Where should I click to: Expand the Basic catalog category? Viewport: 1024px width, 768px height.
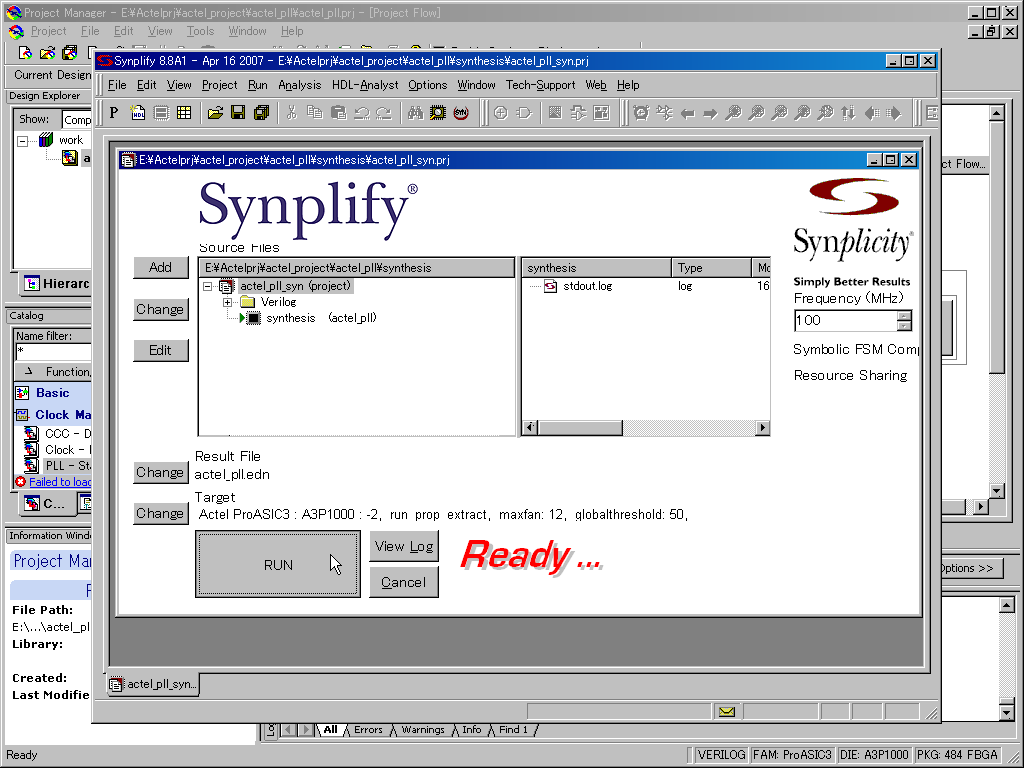pyautogui.click(x=52, y=392)
